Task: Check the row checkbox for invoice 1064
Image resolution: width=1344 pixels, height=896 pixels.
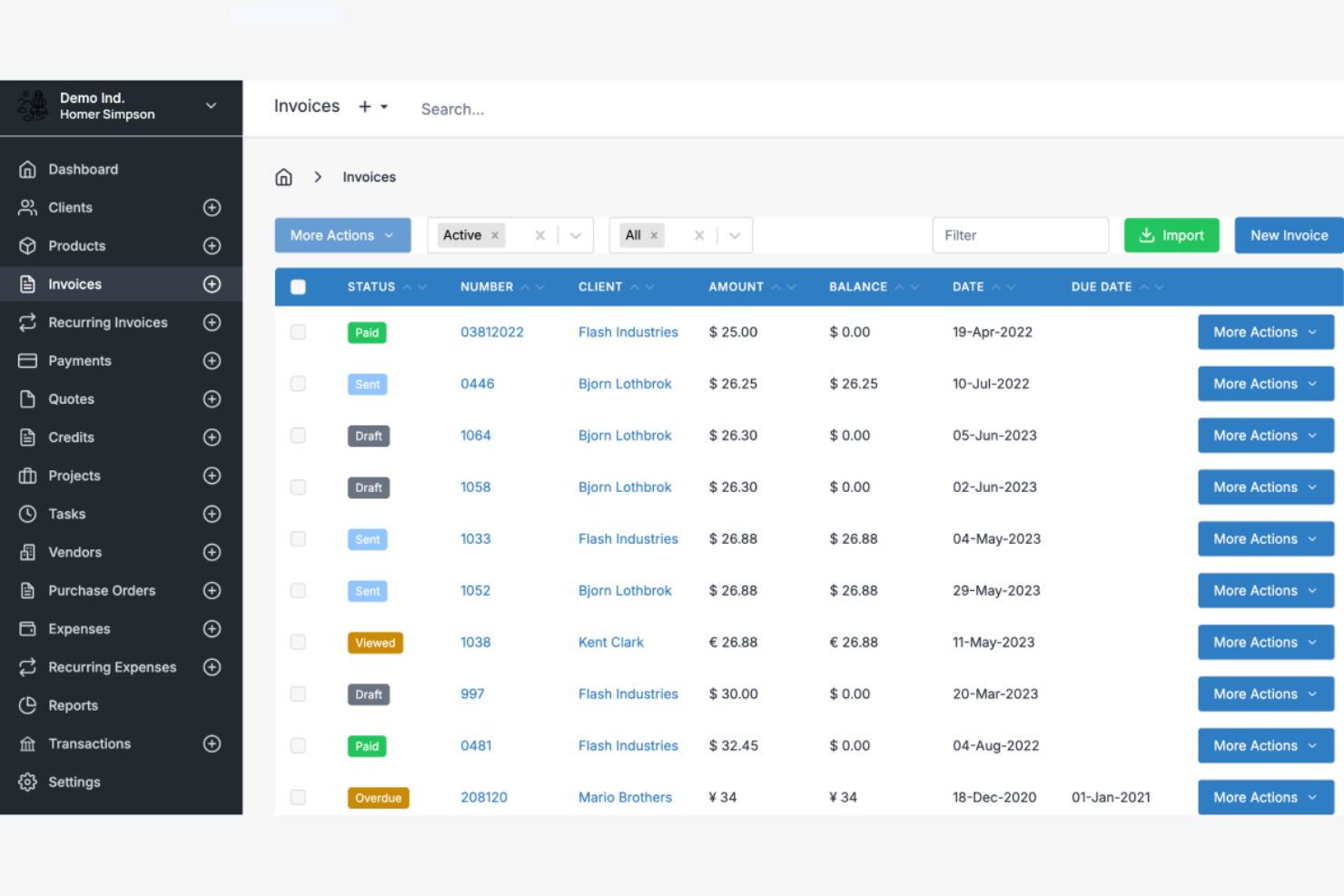Action: point(298,435)
